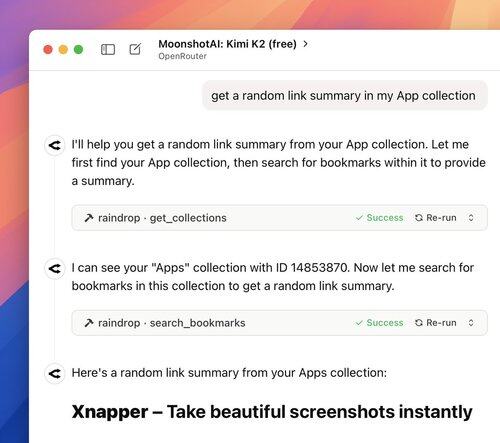Click the third assistant avatar near Here's a random link
Viewport: 500px width, 443px height.
(55, 373)
